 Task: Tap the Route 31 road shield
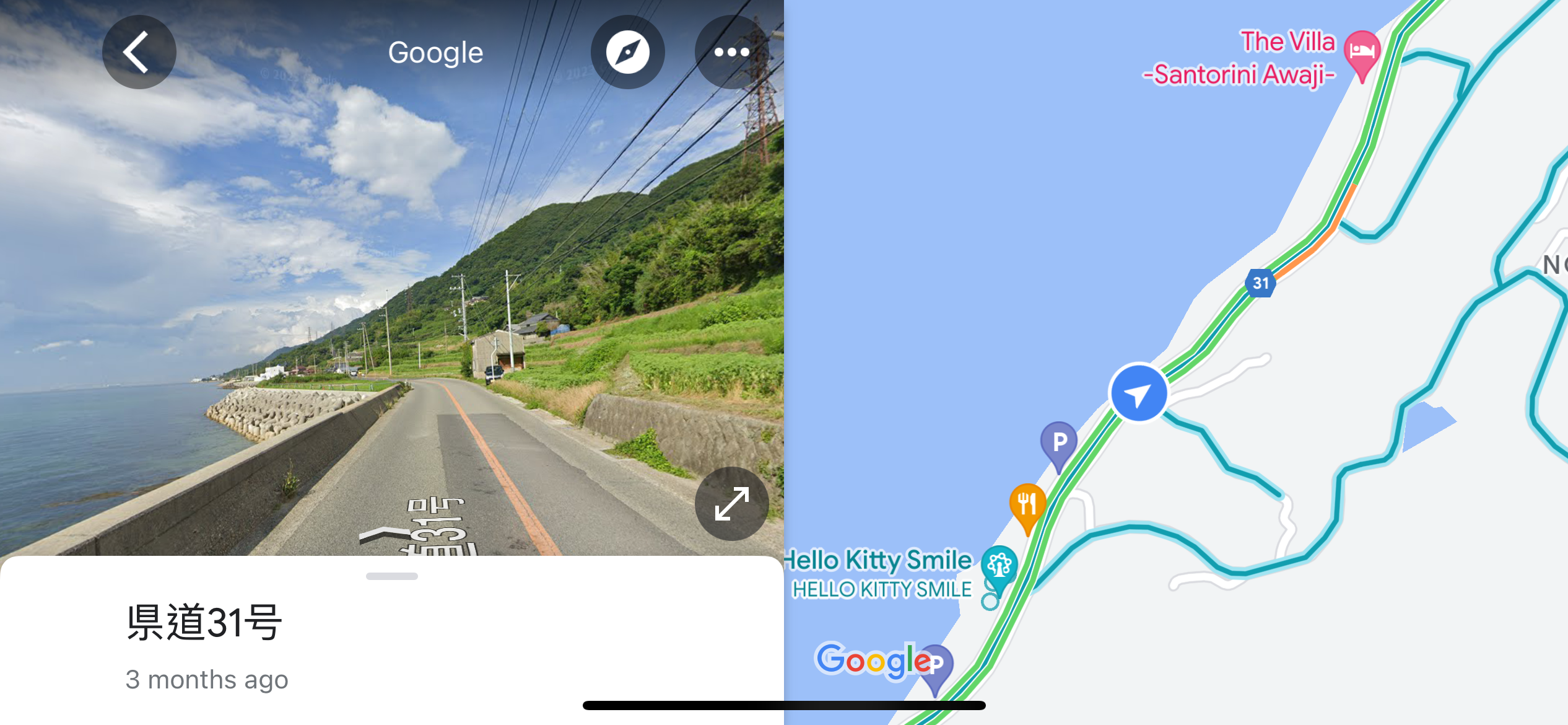pyautogui.click(x=1261, y=283)
